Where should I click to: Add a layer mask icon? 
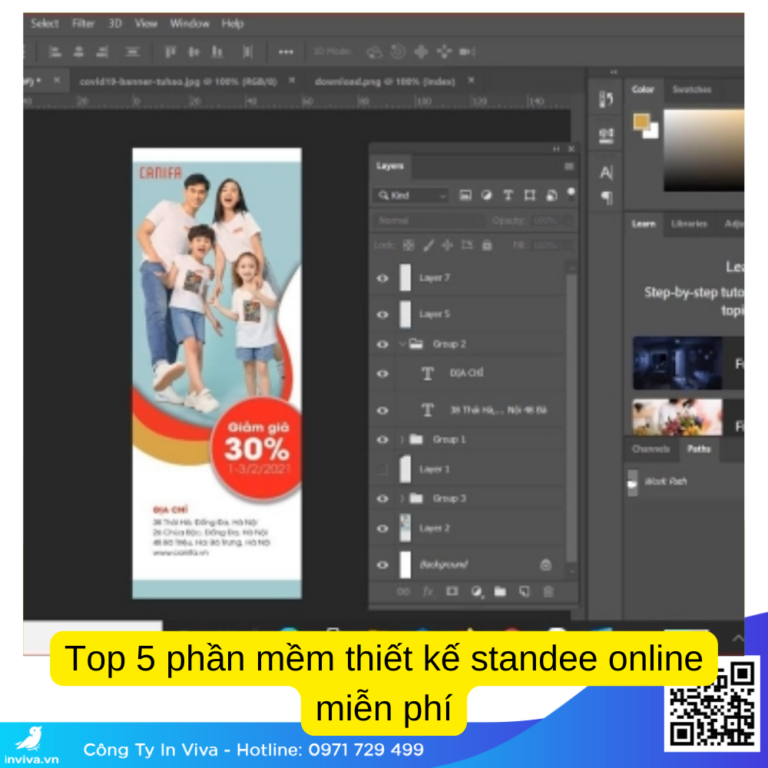452,591
